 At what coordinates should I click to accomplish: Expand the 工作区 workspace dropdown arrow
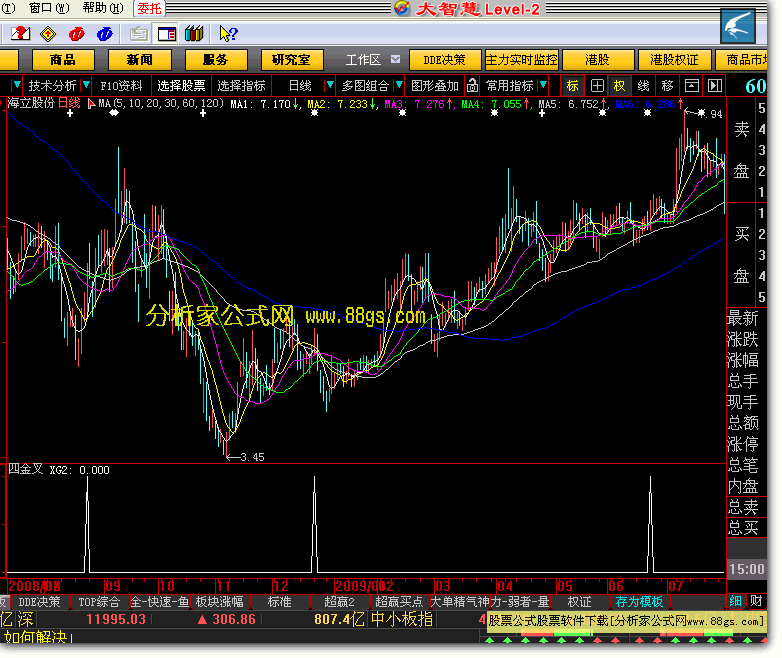pos(395,59)
